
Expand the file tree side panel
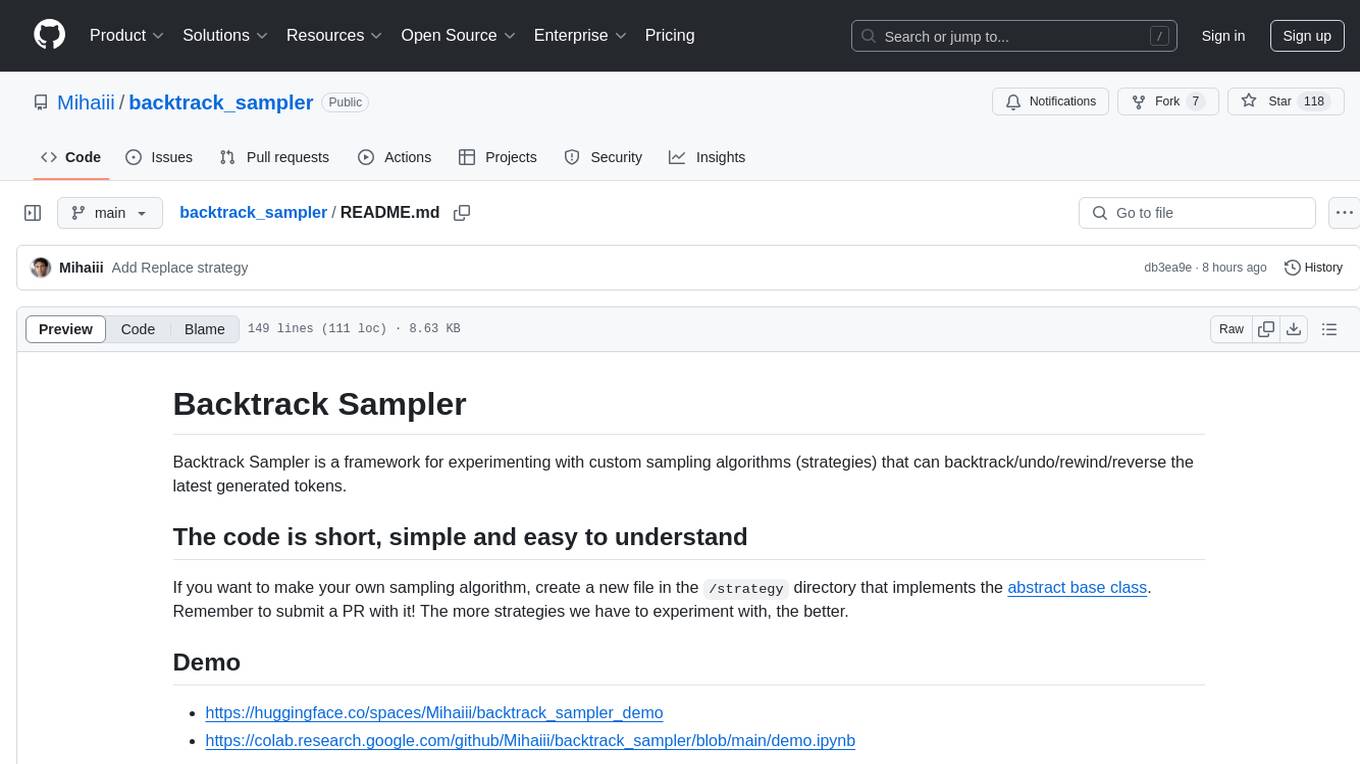point(33,213)
